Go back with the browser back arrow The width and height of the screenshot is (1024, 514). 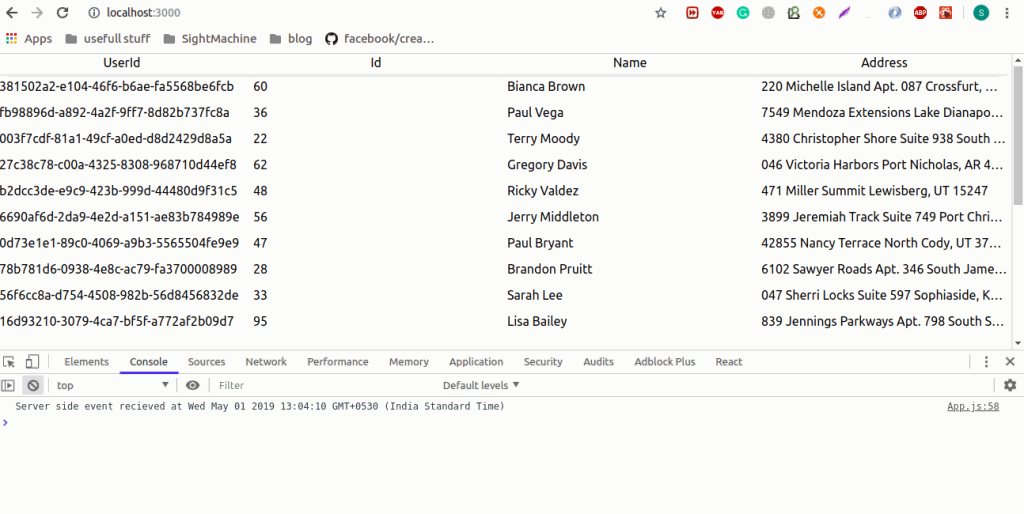12,12
